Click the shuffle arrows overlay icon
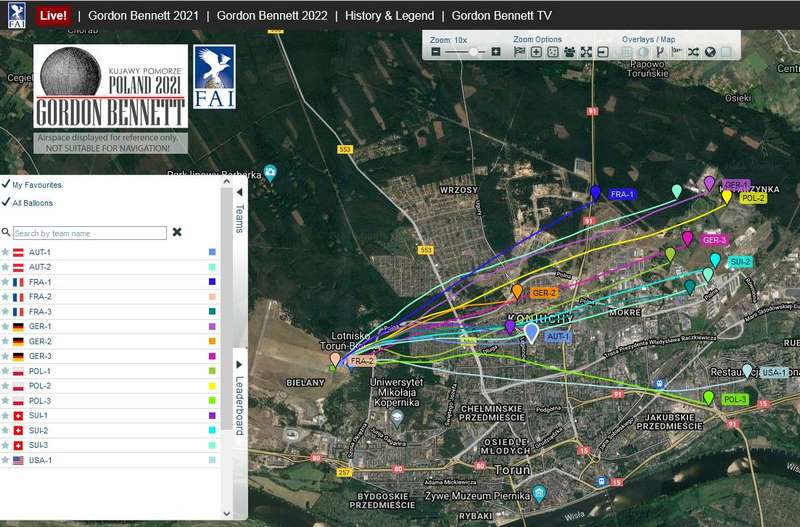This screenshot has width=800, height=527. point(692,51)
